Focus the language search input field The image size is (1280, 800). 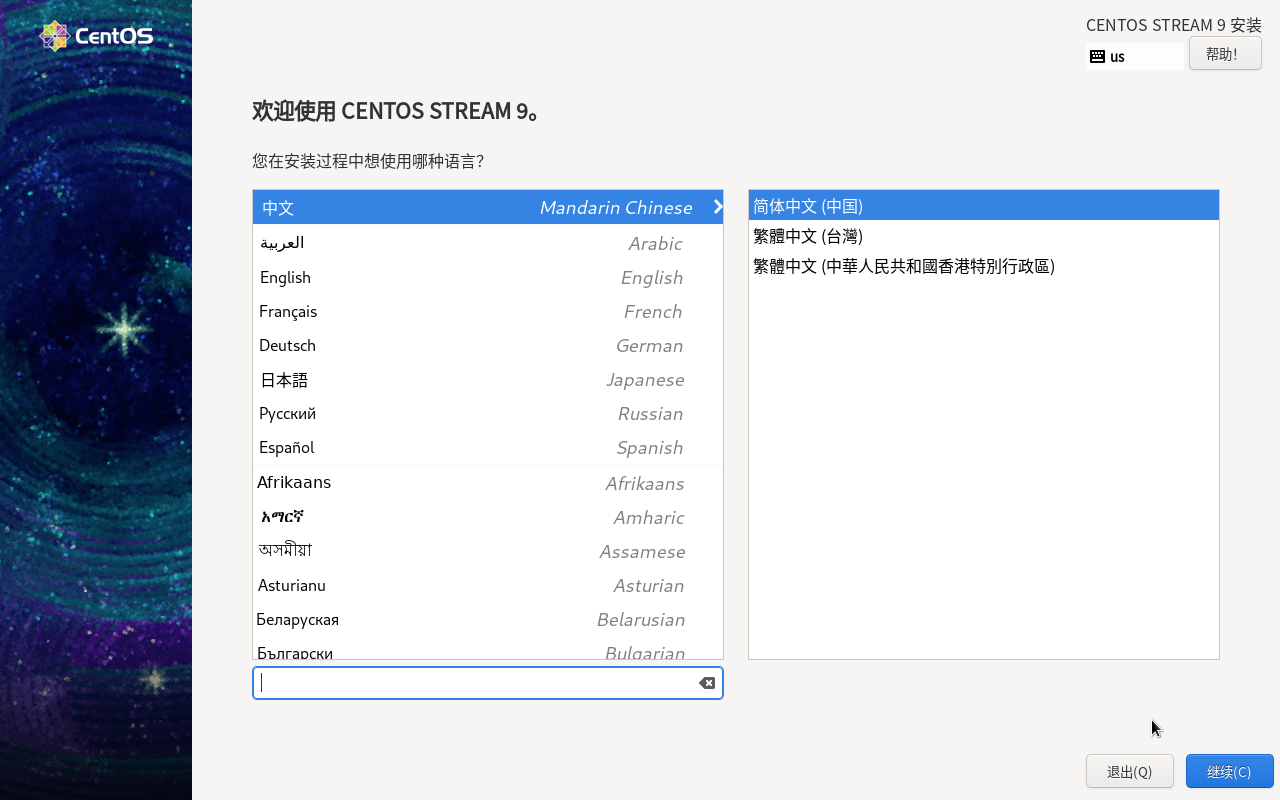click(488, 683)
